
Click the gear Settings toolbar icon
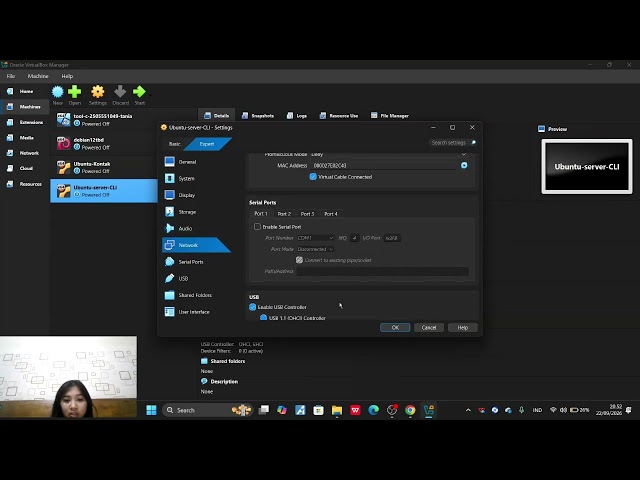point(98,92)
